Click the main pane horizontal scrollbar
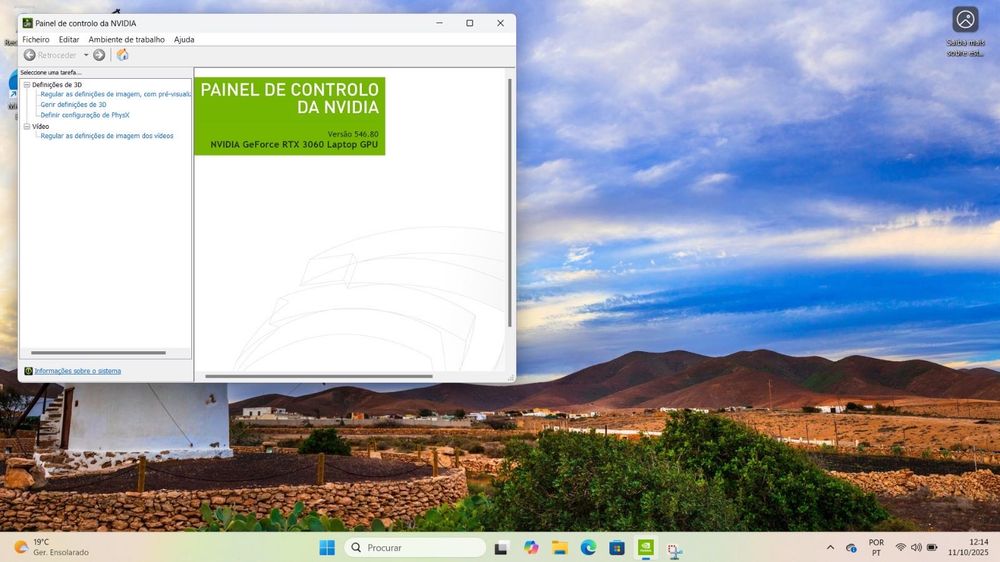The image size is (1000, 562). [x=319, y=376]
